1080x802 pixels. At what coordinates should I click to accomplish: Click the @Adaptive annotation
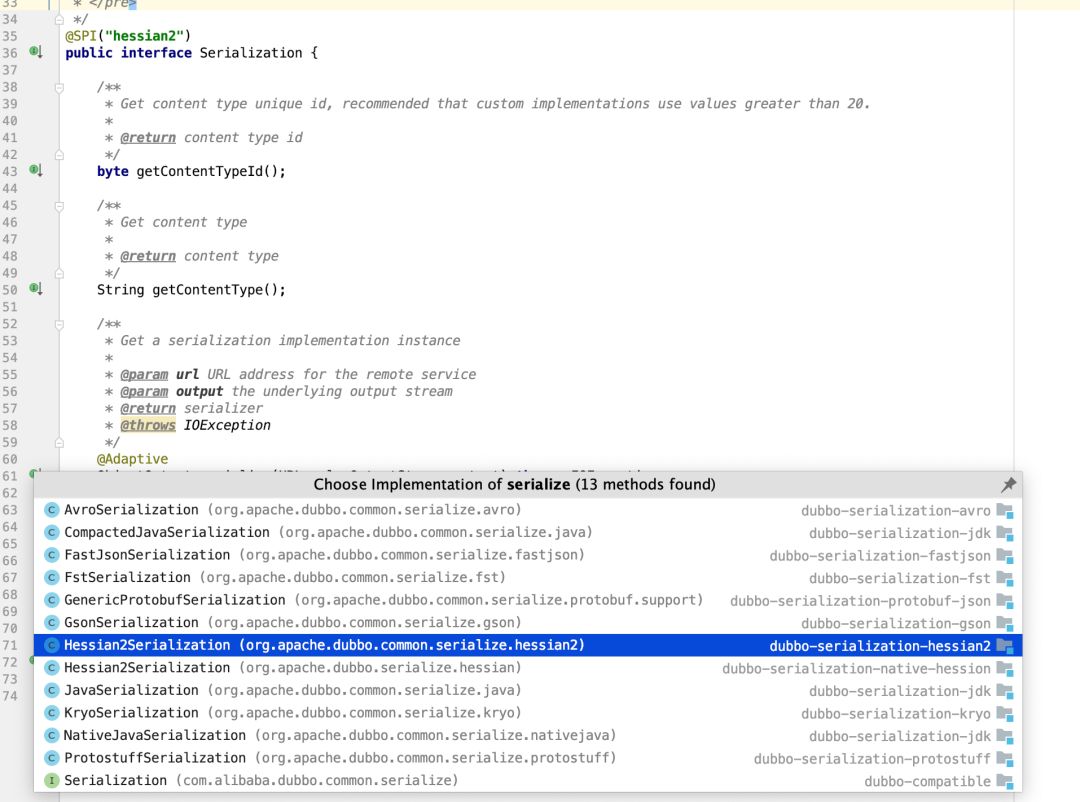pos(132,459)
